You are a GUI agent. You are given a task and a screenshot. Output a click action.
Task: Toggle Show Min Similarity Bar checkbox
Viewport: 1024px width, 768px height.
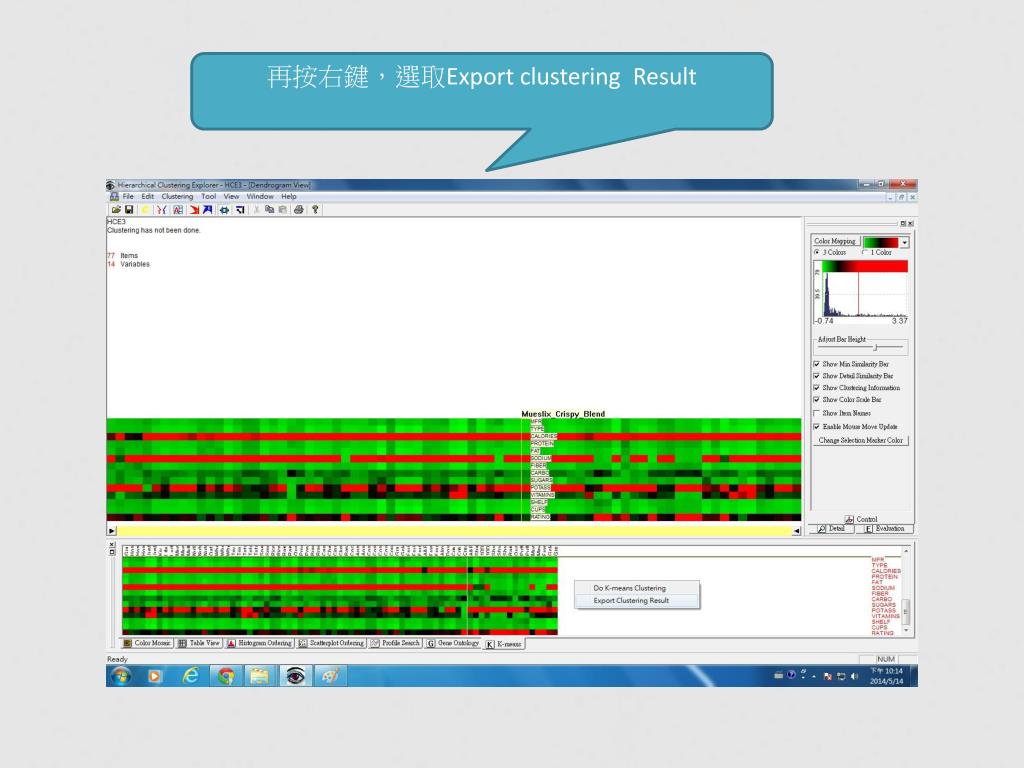point(816,364)
